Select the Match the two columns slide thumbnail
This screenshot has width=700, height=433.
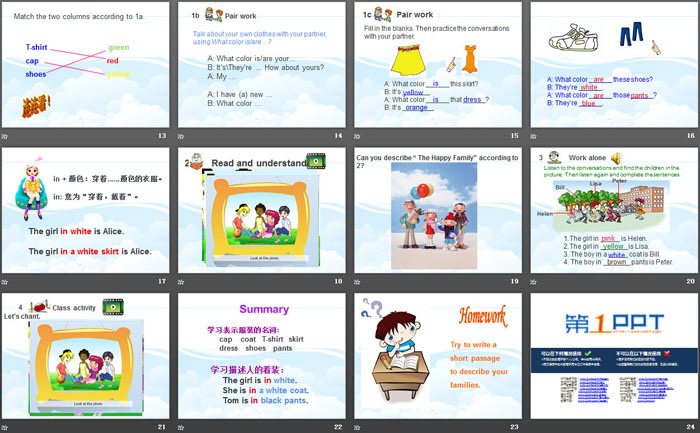point(85,65)
